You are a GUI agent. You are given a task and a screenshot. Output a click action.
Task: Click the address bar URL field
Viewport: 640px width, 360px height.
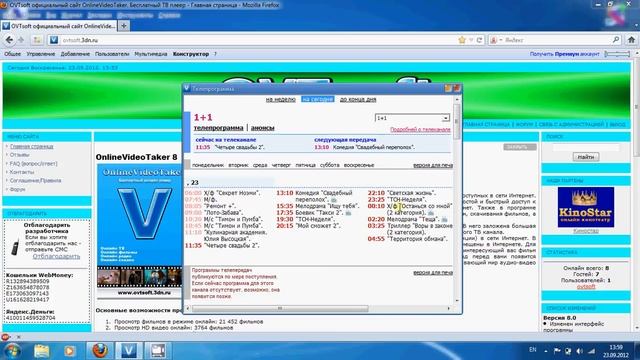click(x=257, y=40)
